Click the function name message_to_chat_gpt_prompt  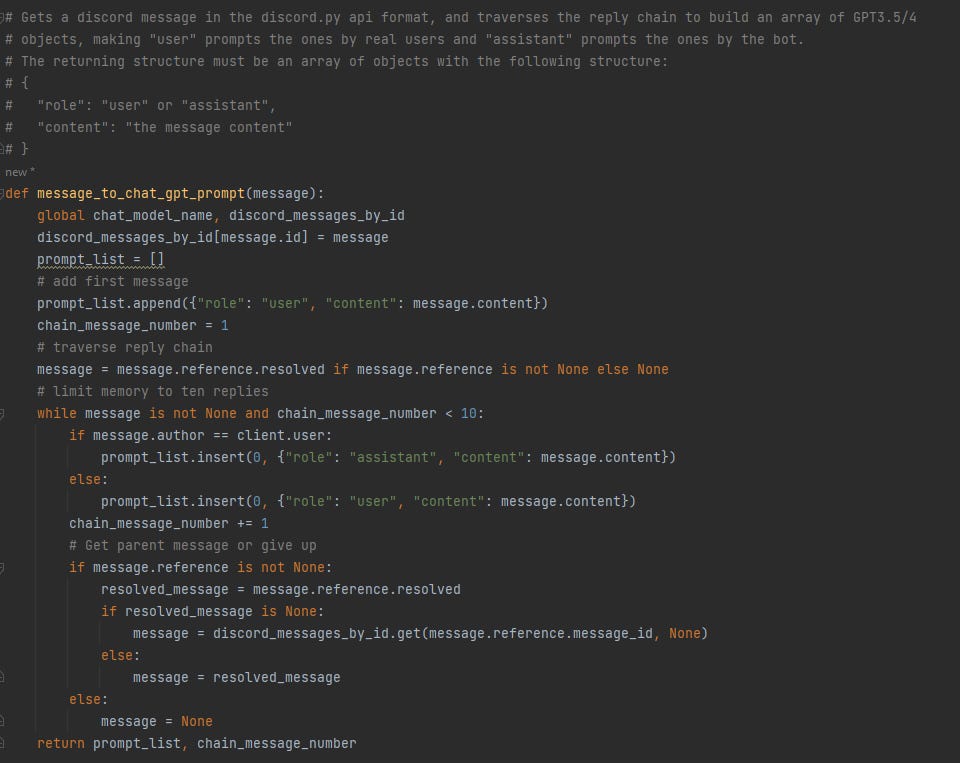[x=141, y=194]
